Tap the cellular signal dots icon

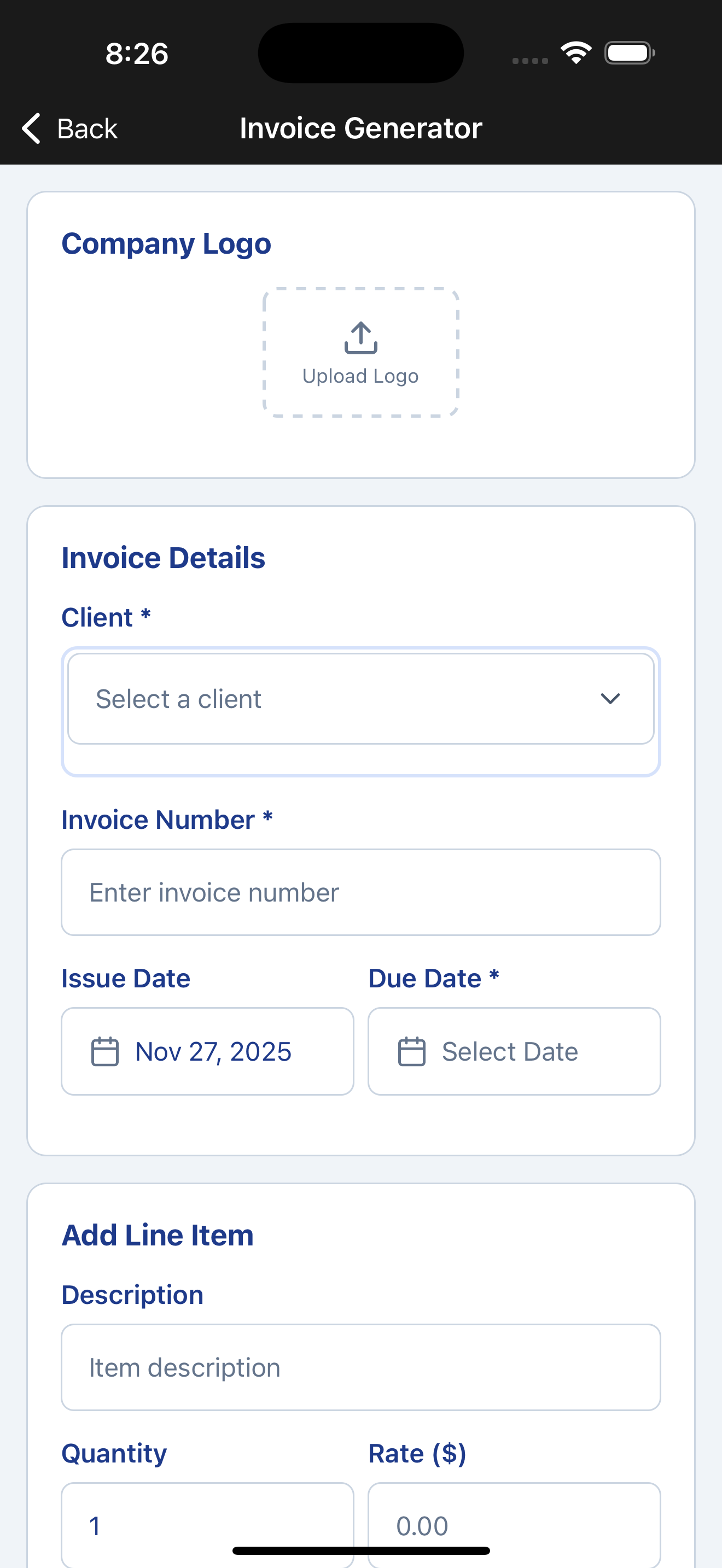[x=530, y=60]
